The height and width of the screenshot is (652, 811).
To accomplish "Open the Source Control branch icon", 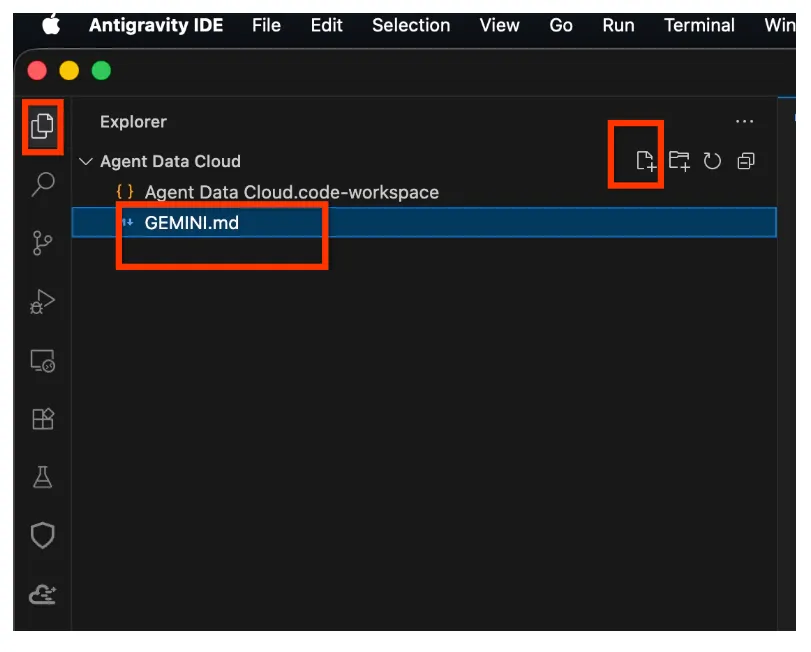I will 42,243.
